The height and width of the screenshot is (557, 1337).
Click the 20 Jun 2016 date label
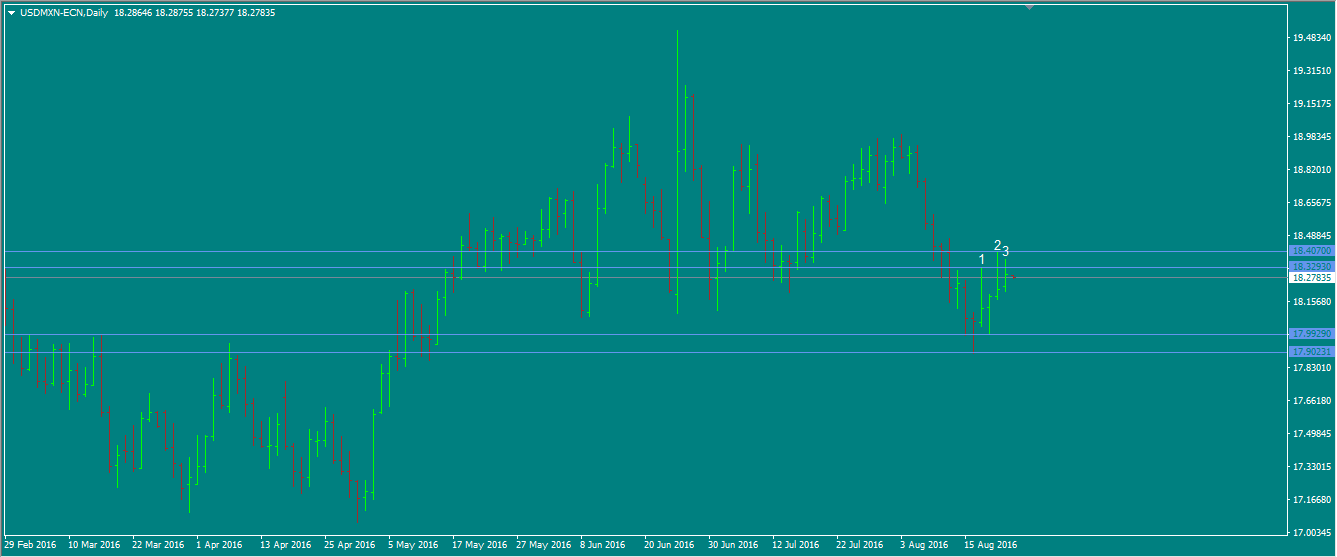[669, 546]
